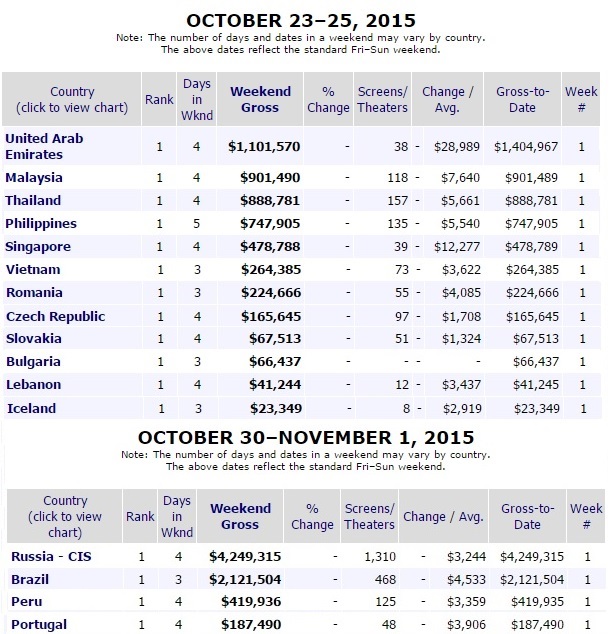The height and width of the screenshot is (634, 609).
Task: Click the Screens/Theaters header in October 23–25 table
Action: pyautogui.click(x=382, y=99)
